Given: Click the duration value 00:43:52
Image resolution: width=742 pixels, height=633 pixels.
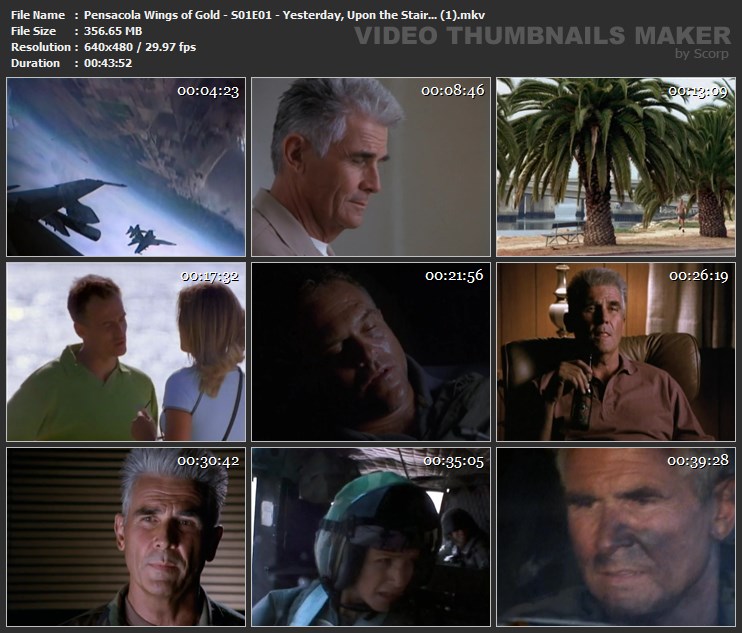Looking at the screenshot, I should (x=108, y=63).
